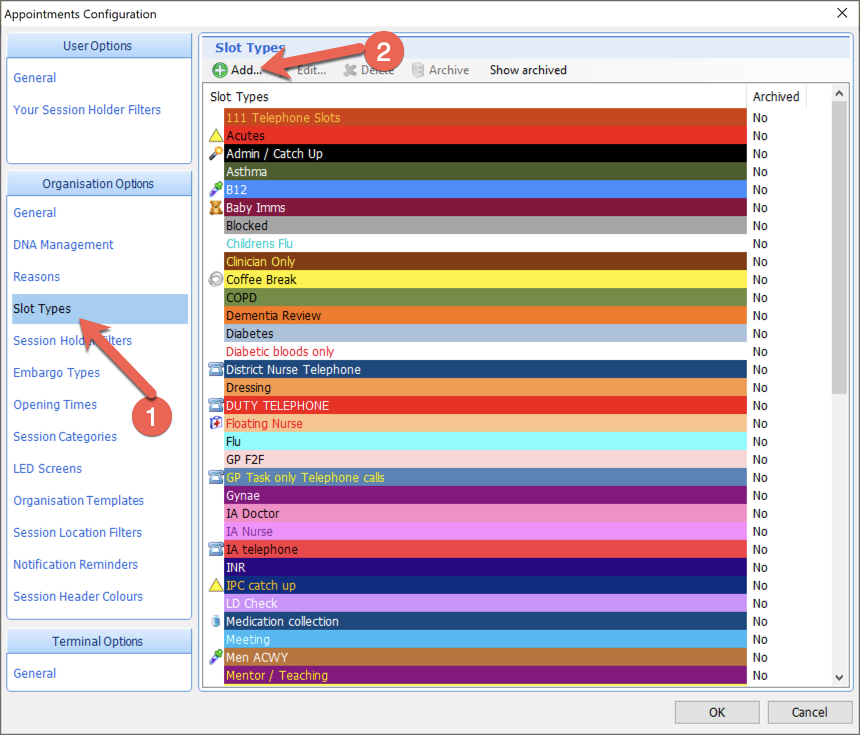
Task: Click the scroll up arrow of the list
Action: 839,93
